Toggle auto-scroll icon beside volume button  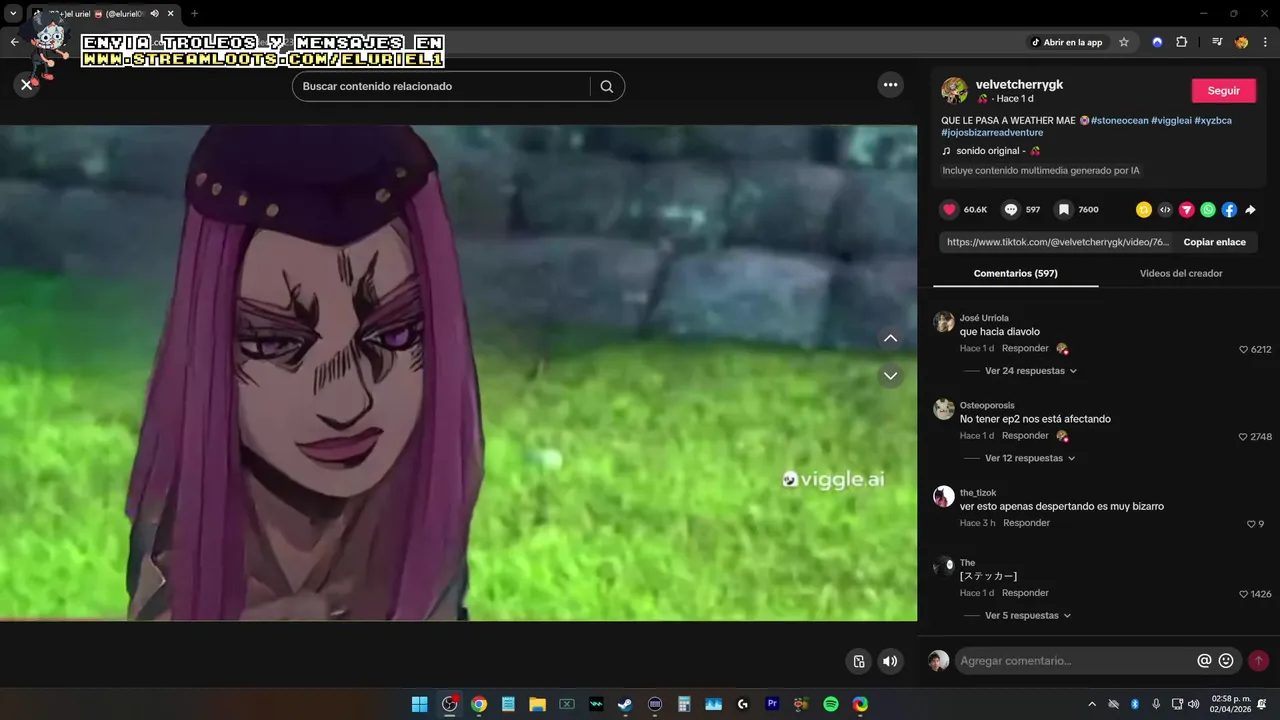(x=858, y=661)
